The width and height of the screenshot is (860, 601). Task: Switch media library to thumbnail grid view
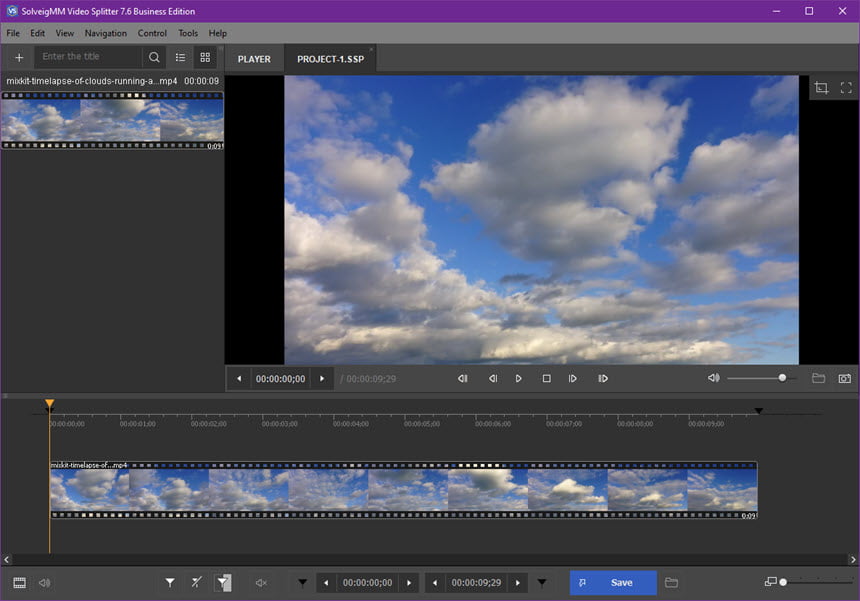point(205,57)
